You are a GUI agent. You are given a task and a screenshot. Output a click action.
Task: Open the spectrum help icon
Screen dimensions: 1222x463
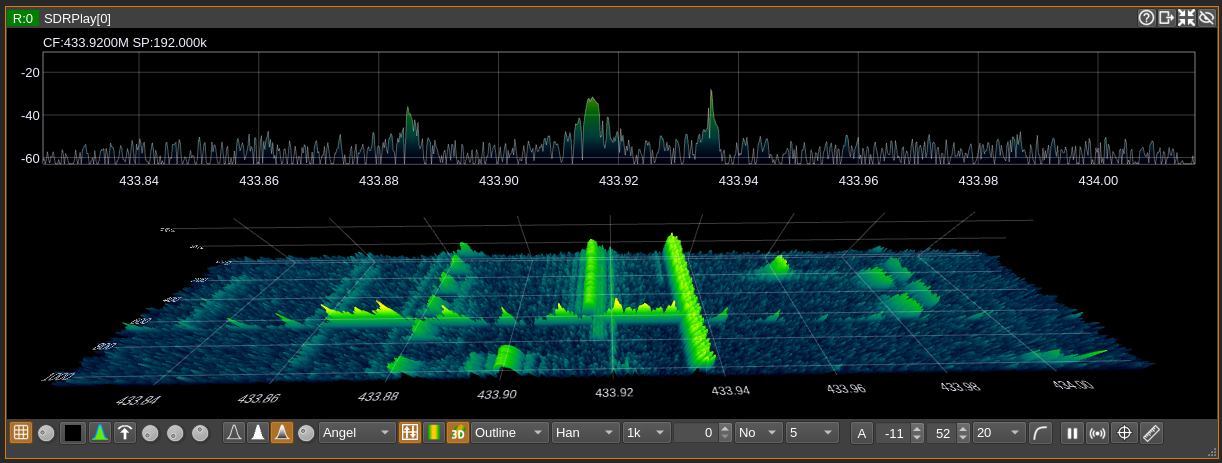click(1146, 18)
